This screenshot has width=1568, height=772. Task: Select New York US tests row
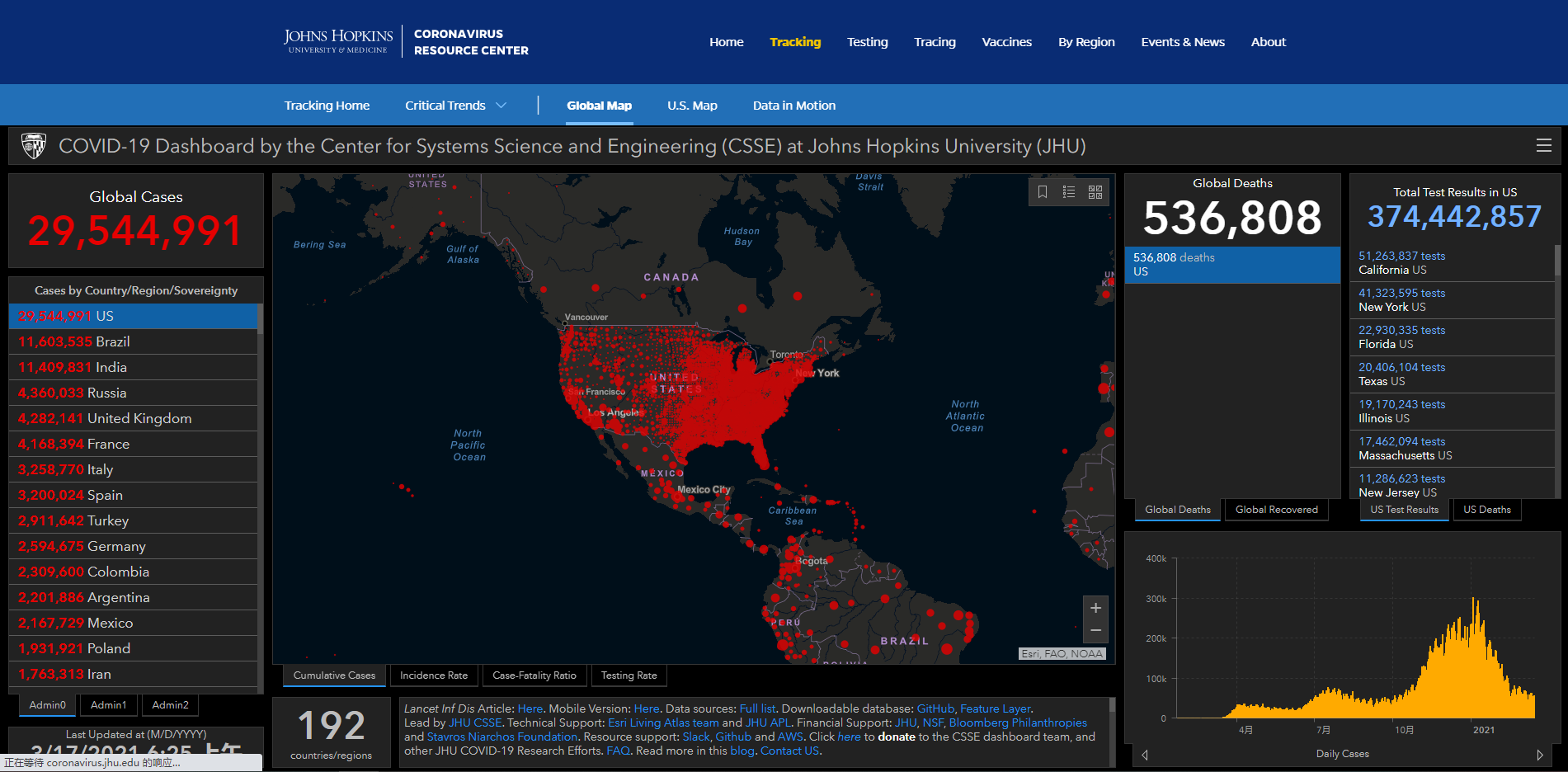(x=1453, y=300)
